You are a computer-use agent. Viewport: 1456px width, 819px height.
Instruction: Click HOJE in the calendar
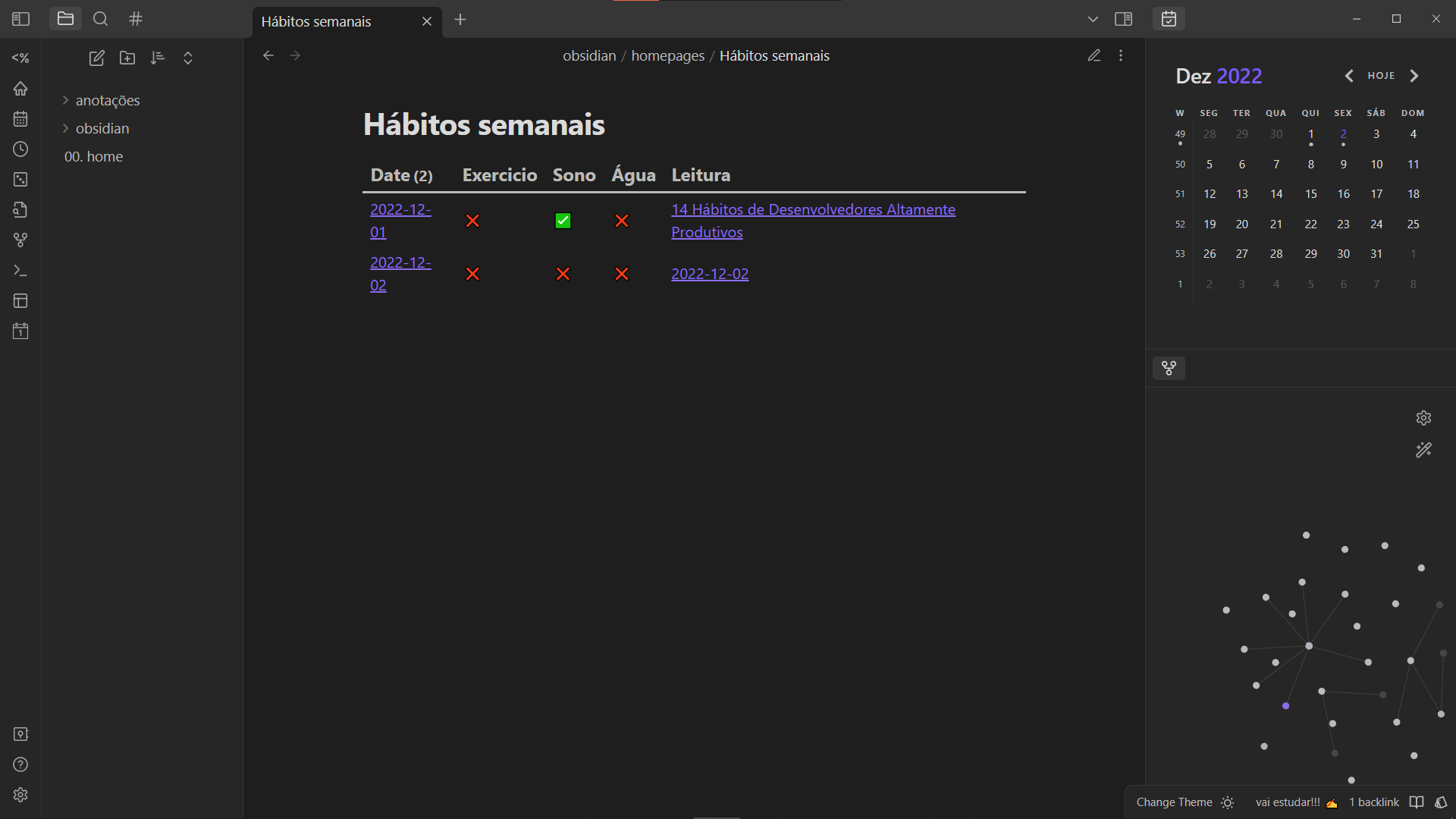coord(1381,76)
